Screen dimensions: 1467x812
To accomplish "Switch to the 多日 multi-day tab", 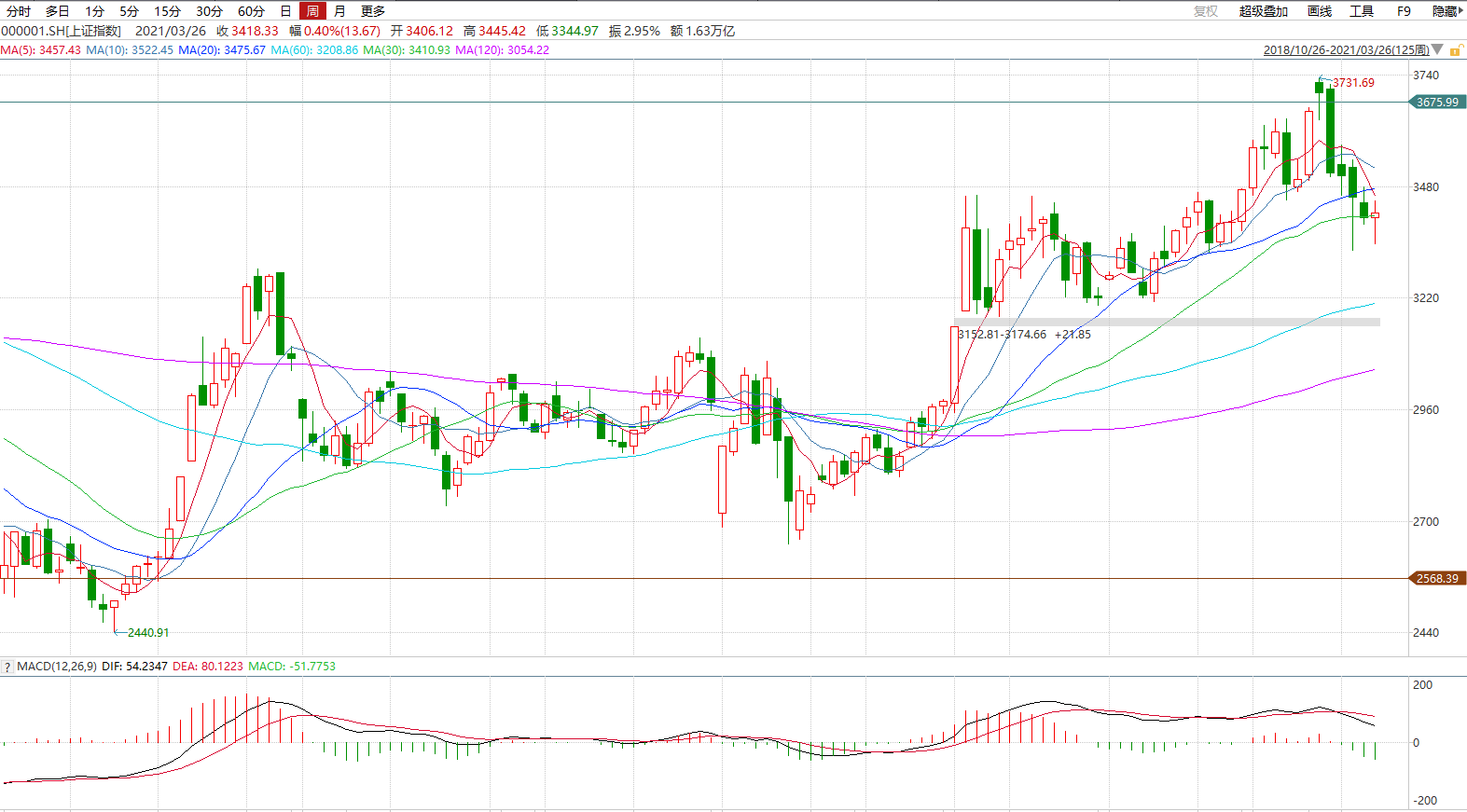I will coord(58,11).
